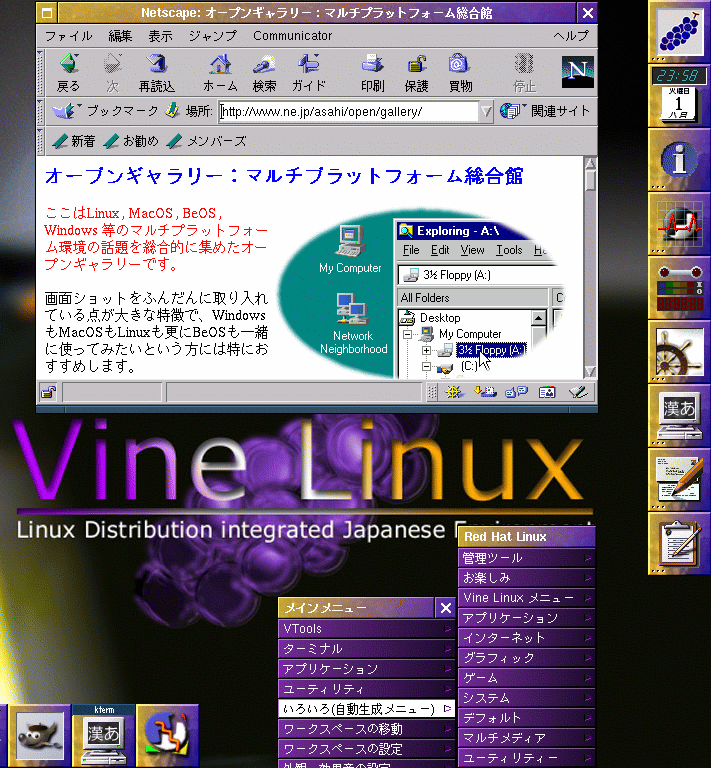
Task: Open Vine Linux メニュー submenu
Action: coord(526,598)
